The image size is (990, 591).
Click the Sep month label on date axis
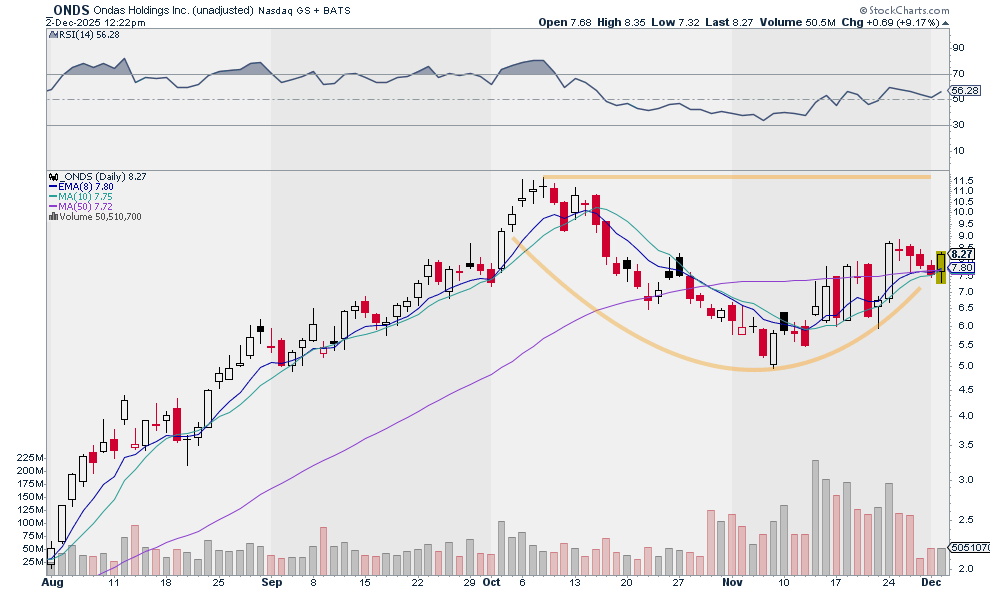pyautogui.click(x=271, y=582)
